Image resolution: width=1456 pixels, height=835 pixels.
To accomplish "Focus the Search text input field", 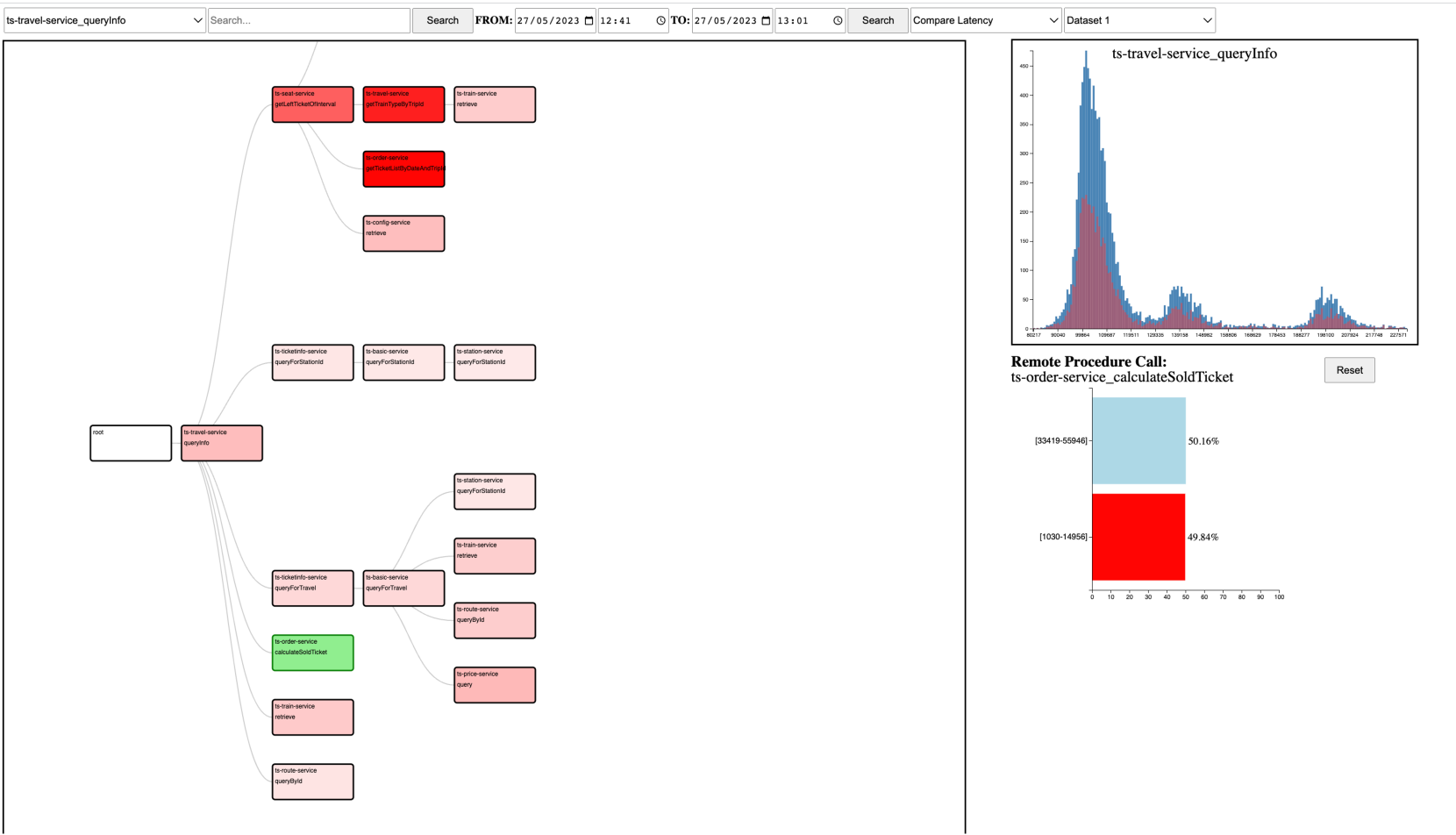I will coord(309,20).
